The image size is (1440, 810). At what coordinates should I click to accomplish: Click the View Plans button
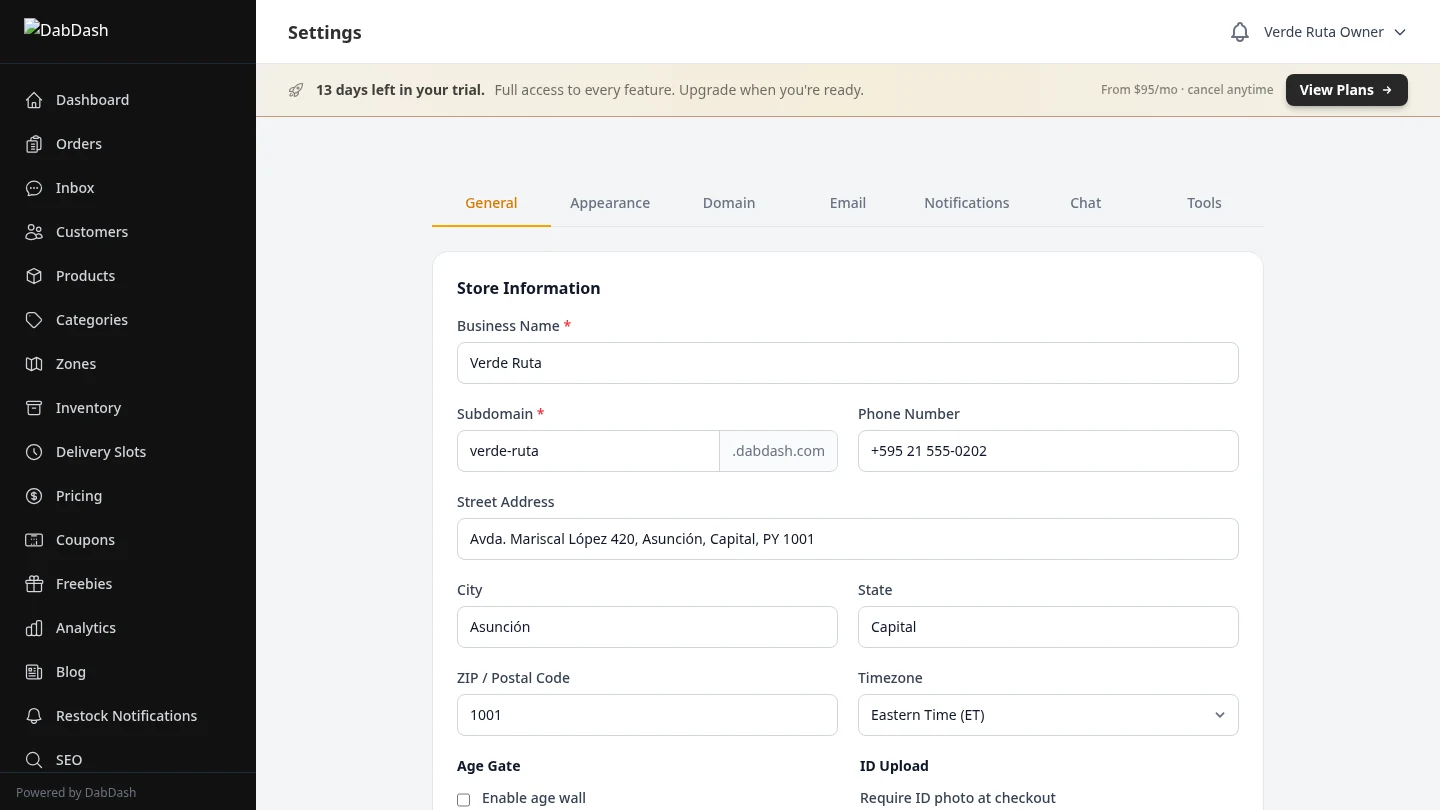pyautogui.click(x=1346, y=90)
